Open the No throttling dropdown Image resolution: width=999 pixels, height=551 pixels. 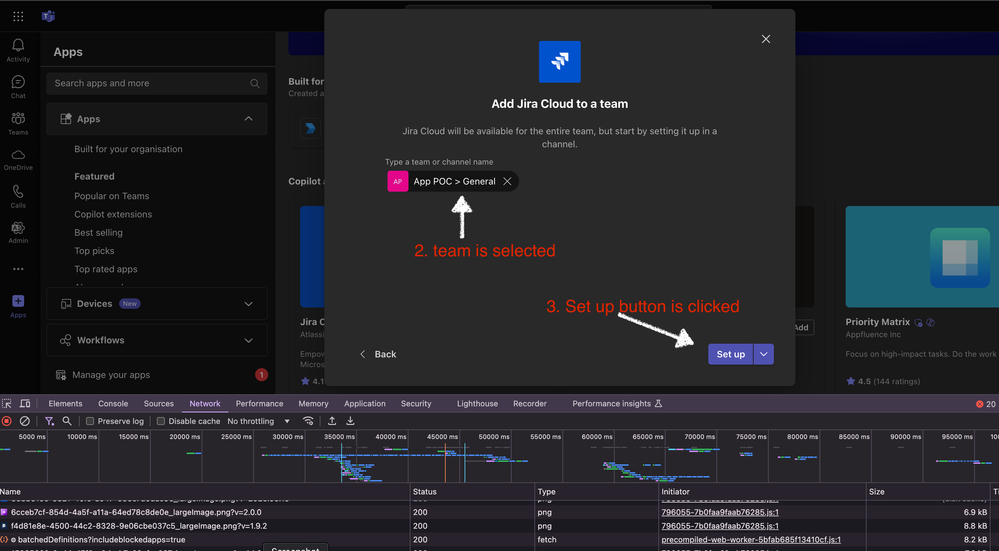pyautogui.click(x=259, y=421)
